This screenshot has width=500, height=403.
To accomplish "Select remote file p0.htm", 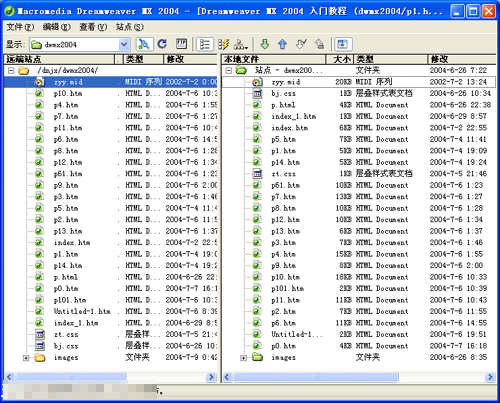I will point(66,289).
